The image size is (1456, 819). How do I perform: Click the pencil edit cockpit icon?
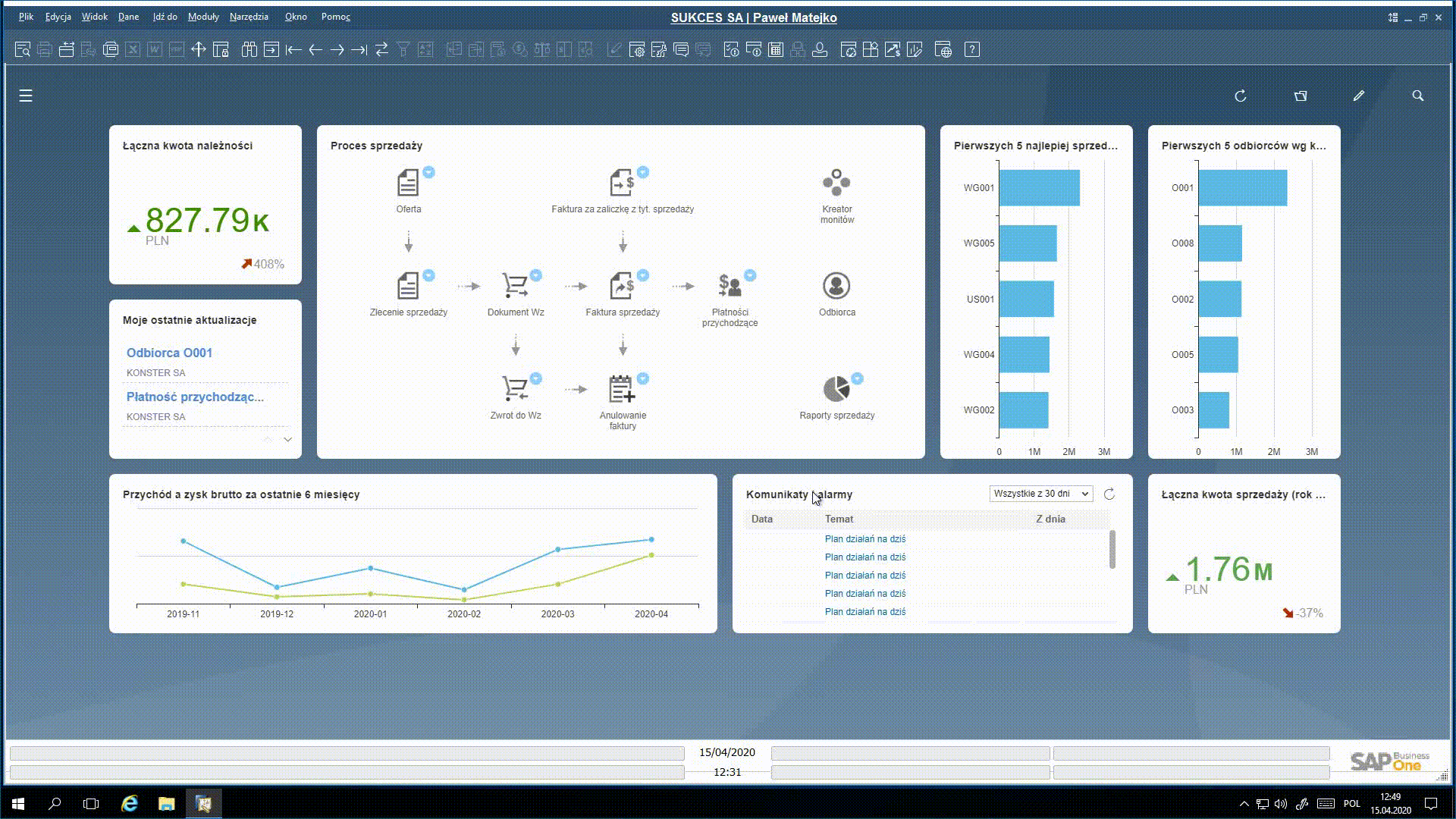coord(1358,96)
